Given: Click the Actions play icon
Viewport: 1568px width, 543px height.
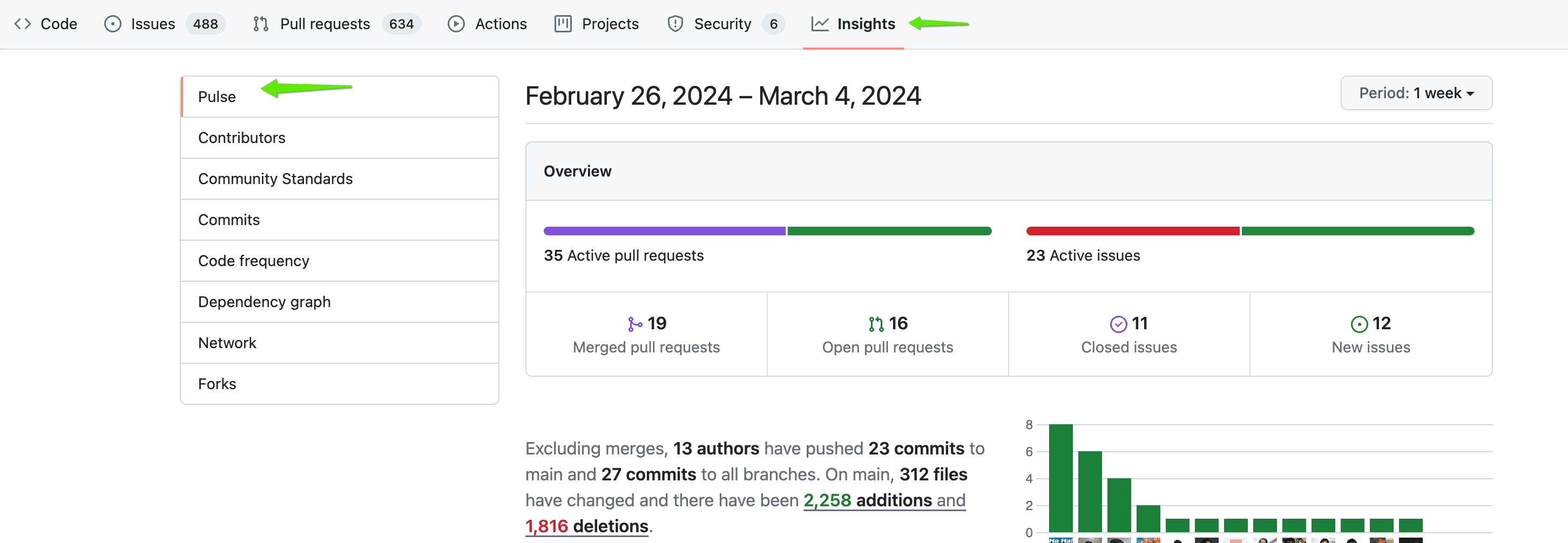Looking at the screenshot, I should [456, 24].
